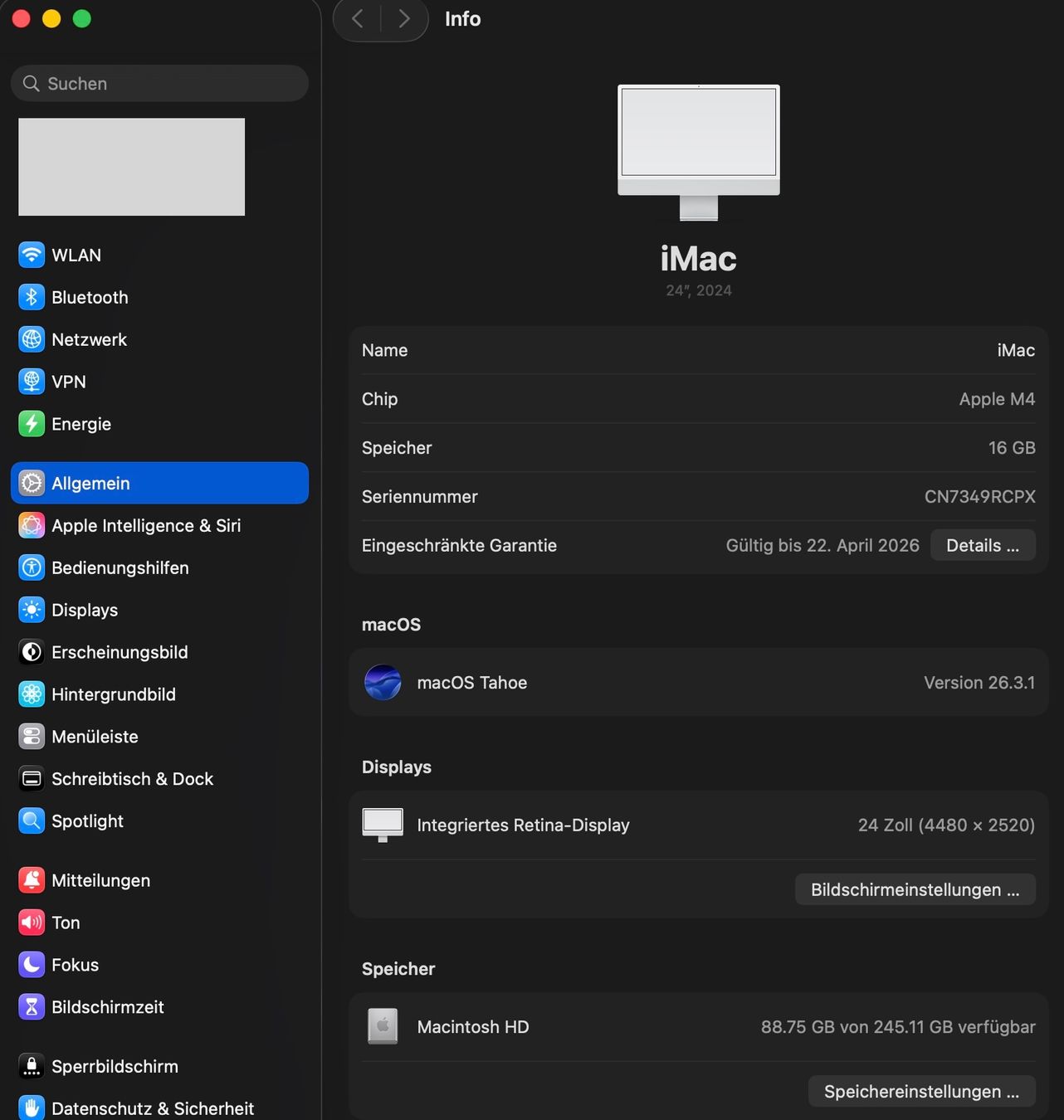Click the Integriertes Retina-Display label

coord(523,825)
